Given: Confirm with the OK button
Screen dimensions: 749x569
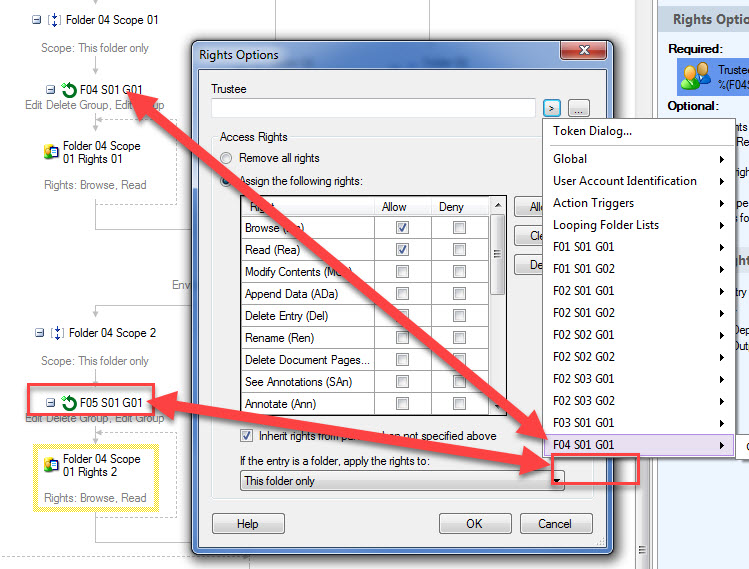Looking at the screenshot, I should click(x=475, y=524).
